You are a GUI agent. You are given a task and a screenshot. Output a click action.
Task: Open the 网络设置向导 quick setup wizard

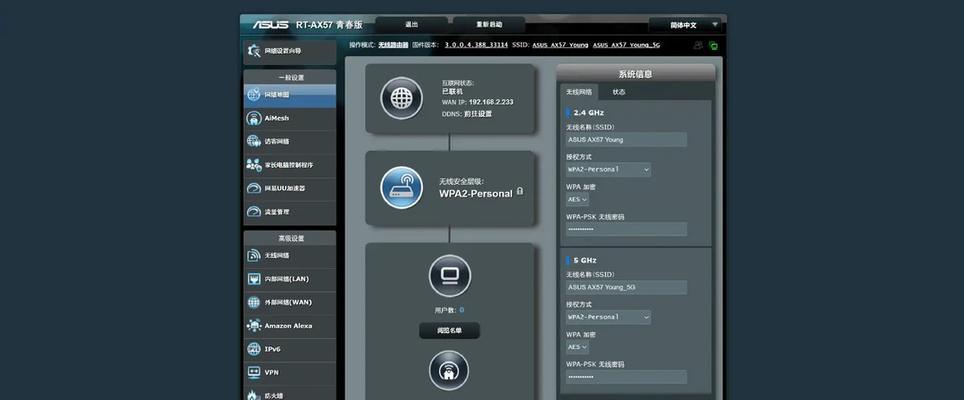pos(290,52)
